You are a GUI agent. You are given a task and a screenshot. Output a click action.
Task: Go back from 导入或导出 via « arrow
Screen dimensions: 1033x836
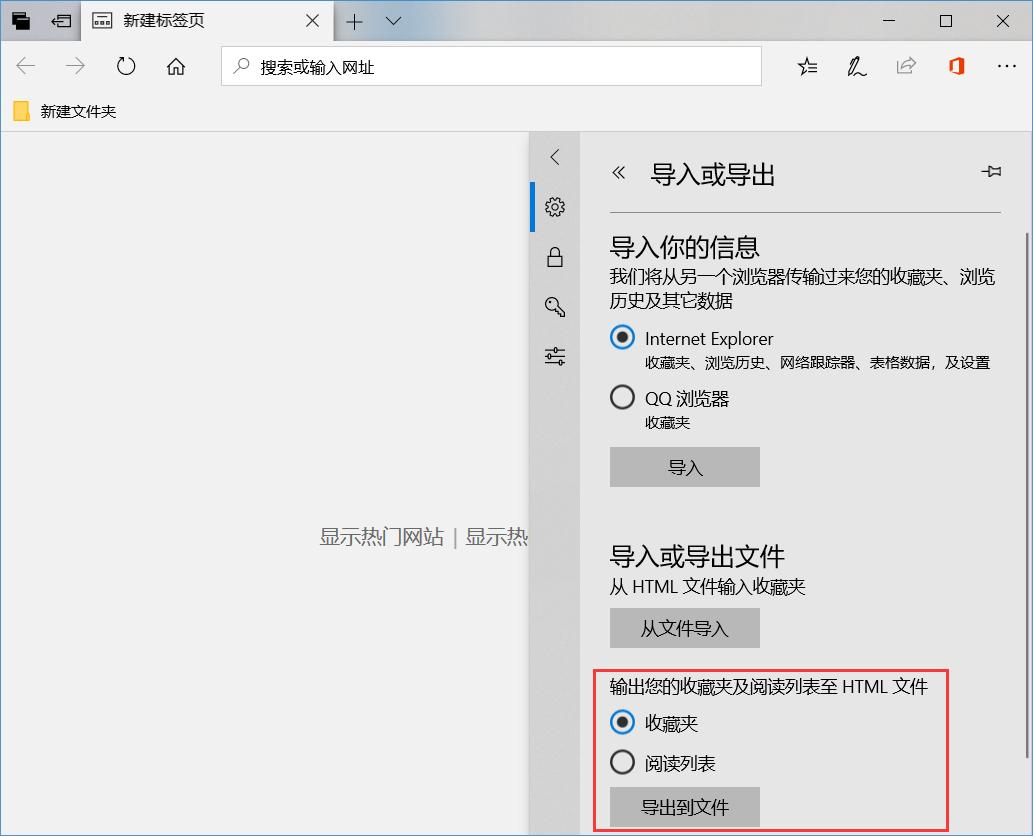coord(617,172)
